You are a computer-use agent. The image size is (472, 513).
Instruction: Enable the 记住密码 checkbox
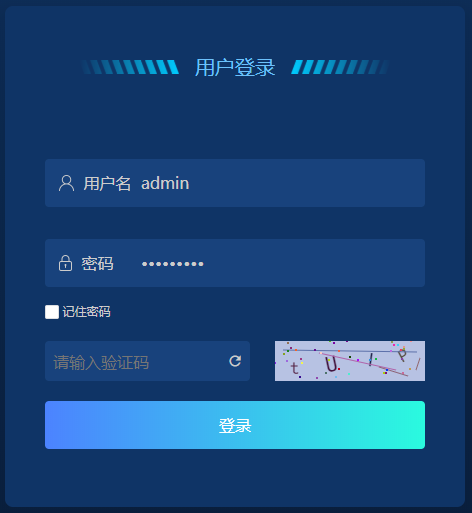point(52,312)
